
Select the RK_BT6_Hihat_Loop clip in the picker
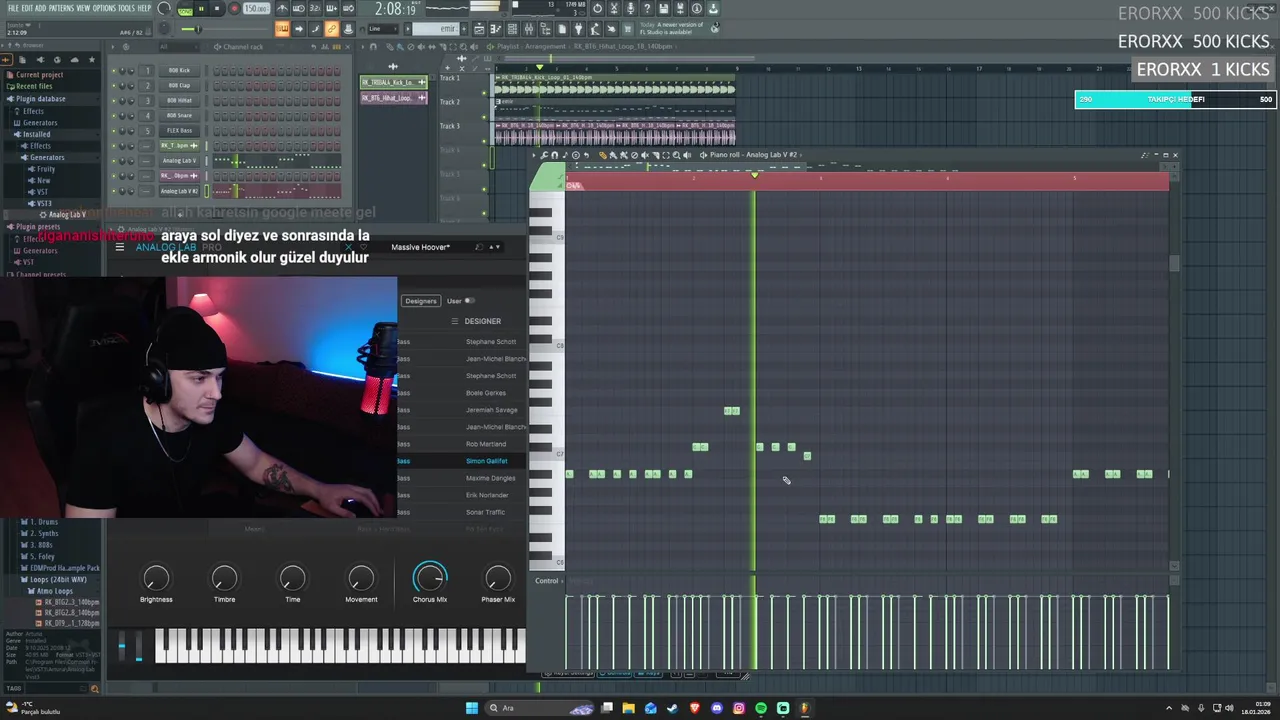[393, 98]
